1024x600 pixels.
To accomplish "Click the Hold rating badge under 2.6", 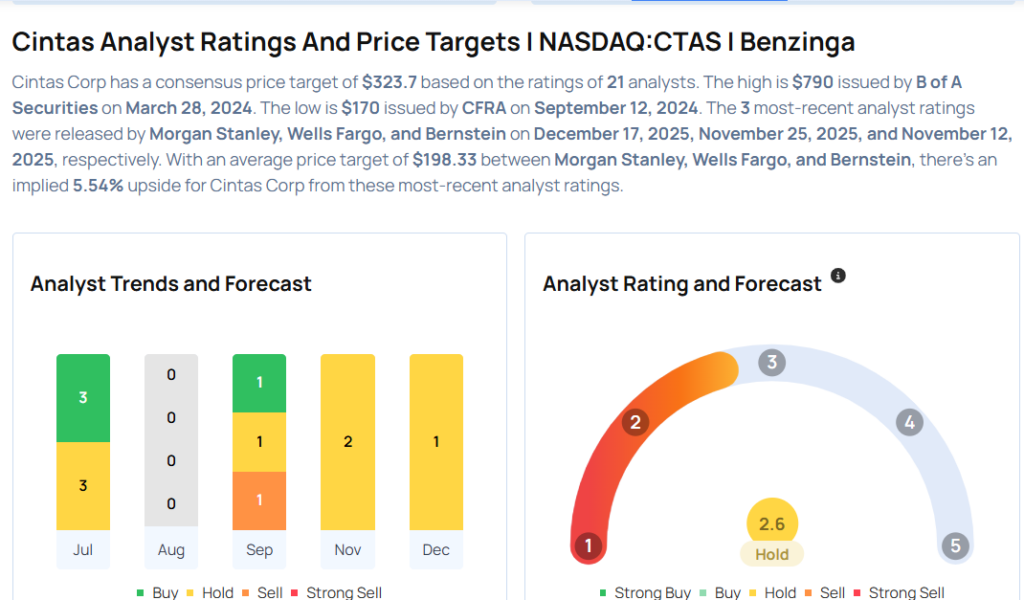I will (x=772, y=555).
